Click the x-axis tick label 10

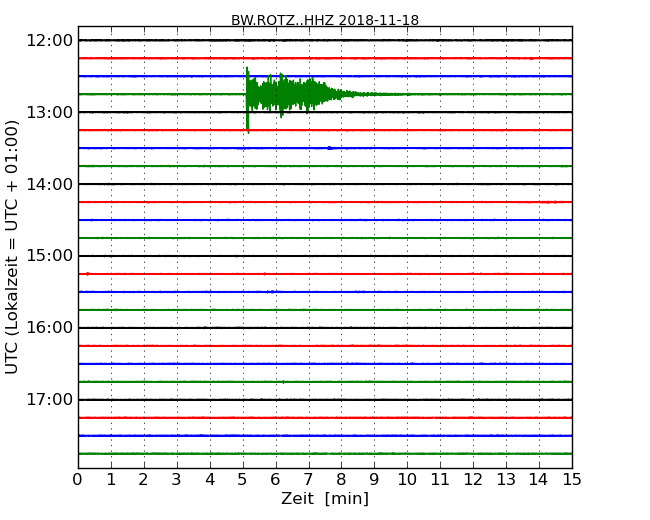pos(407,480)
